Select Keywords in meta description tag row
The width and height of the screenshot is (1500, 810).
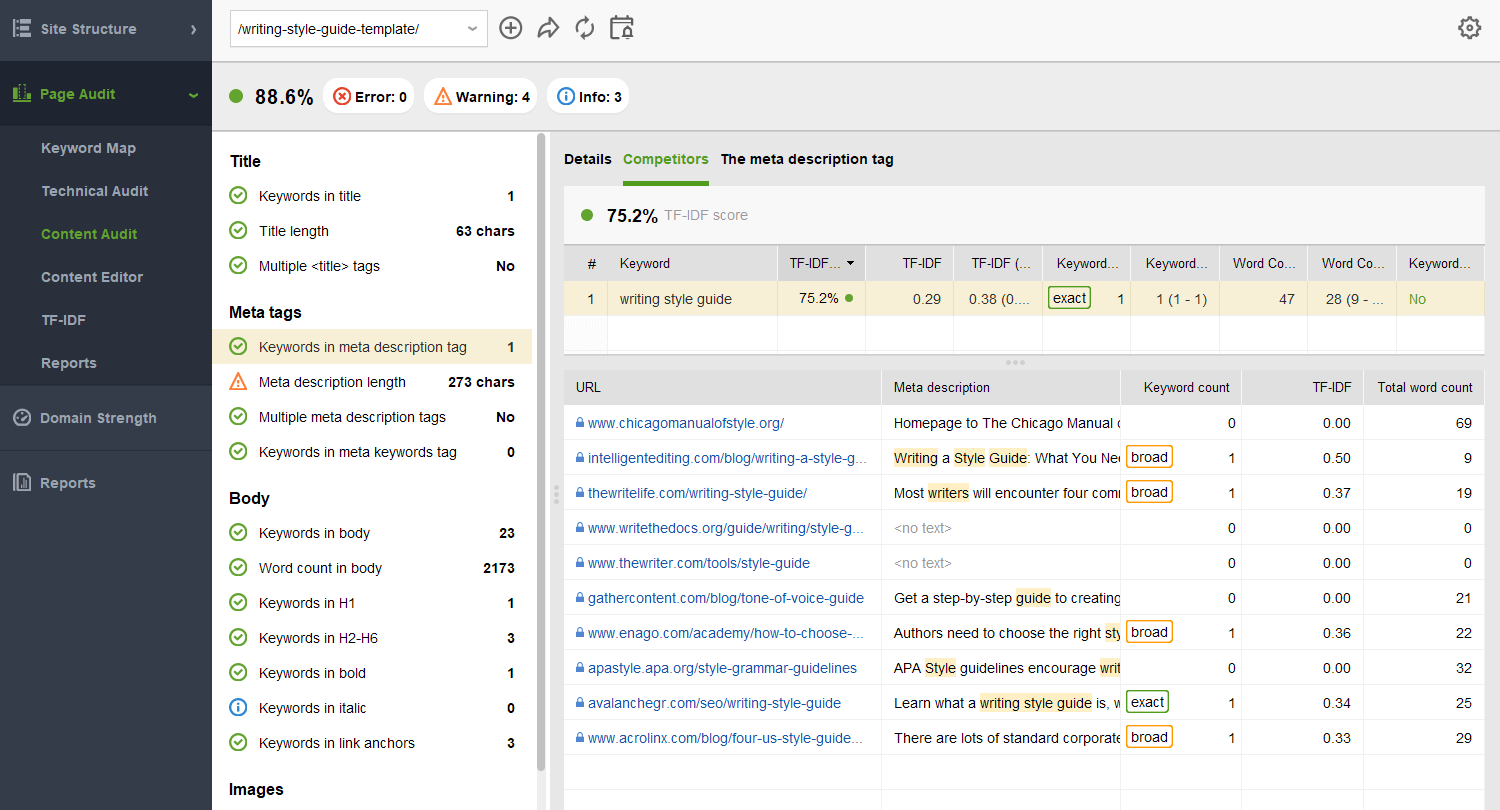[372, 347]
